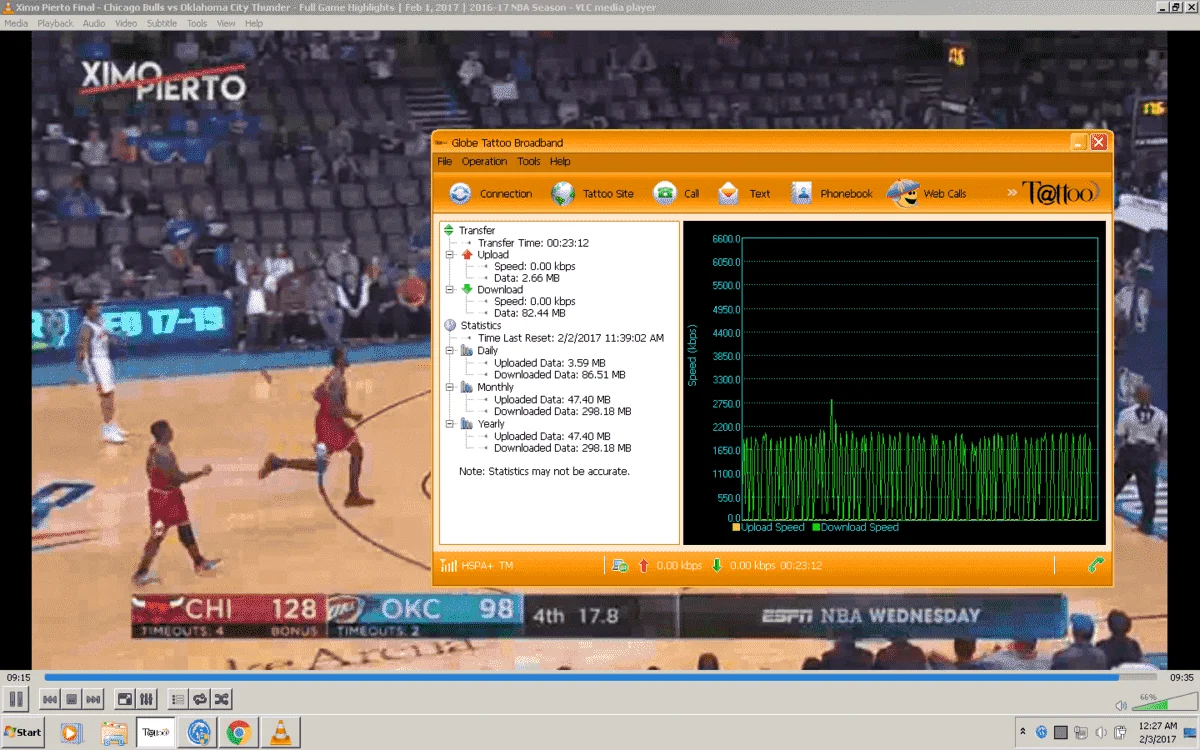Open the Connection tool in Globe Tattoo
The width and height of the screenshot is (1200, 750).
coord(490,193)
